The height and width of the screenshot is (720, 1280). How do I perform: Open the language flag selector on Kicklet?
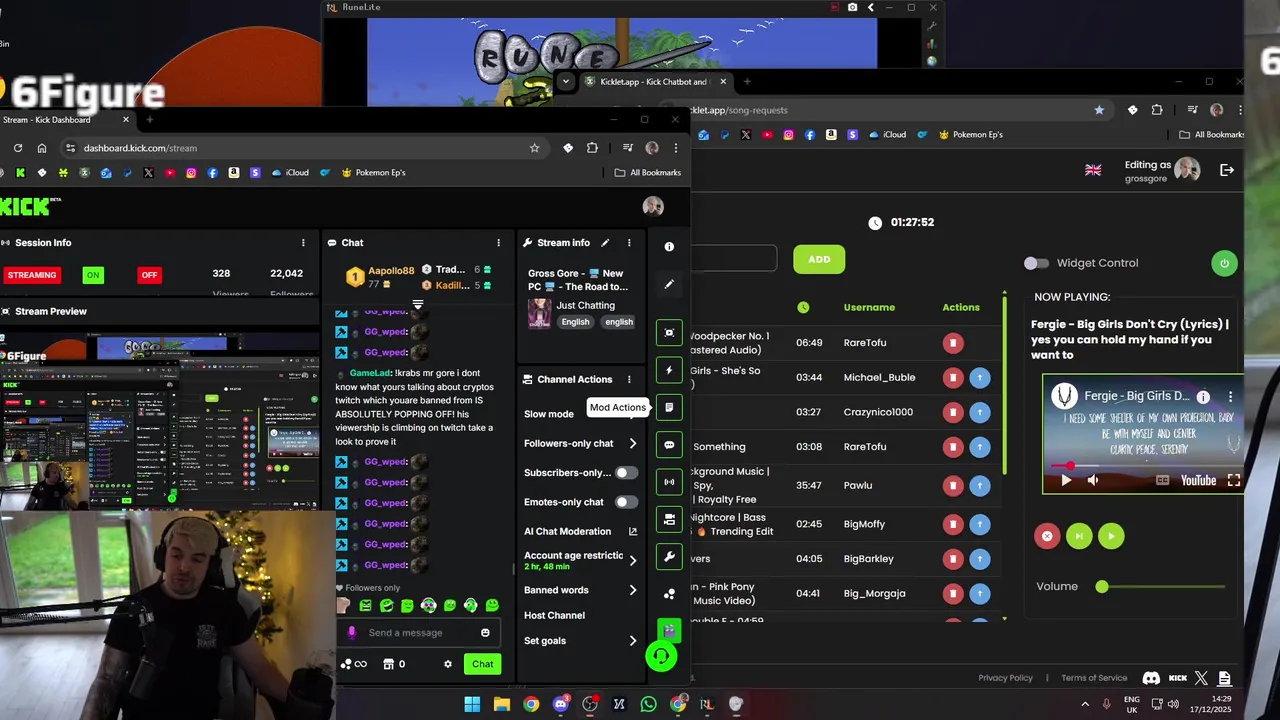tap(1093, 170)
